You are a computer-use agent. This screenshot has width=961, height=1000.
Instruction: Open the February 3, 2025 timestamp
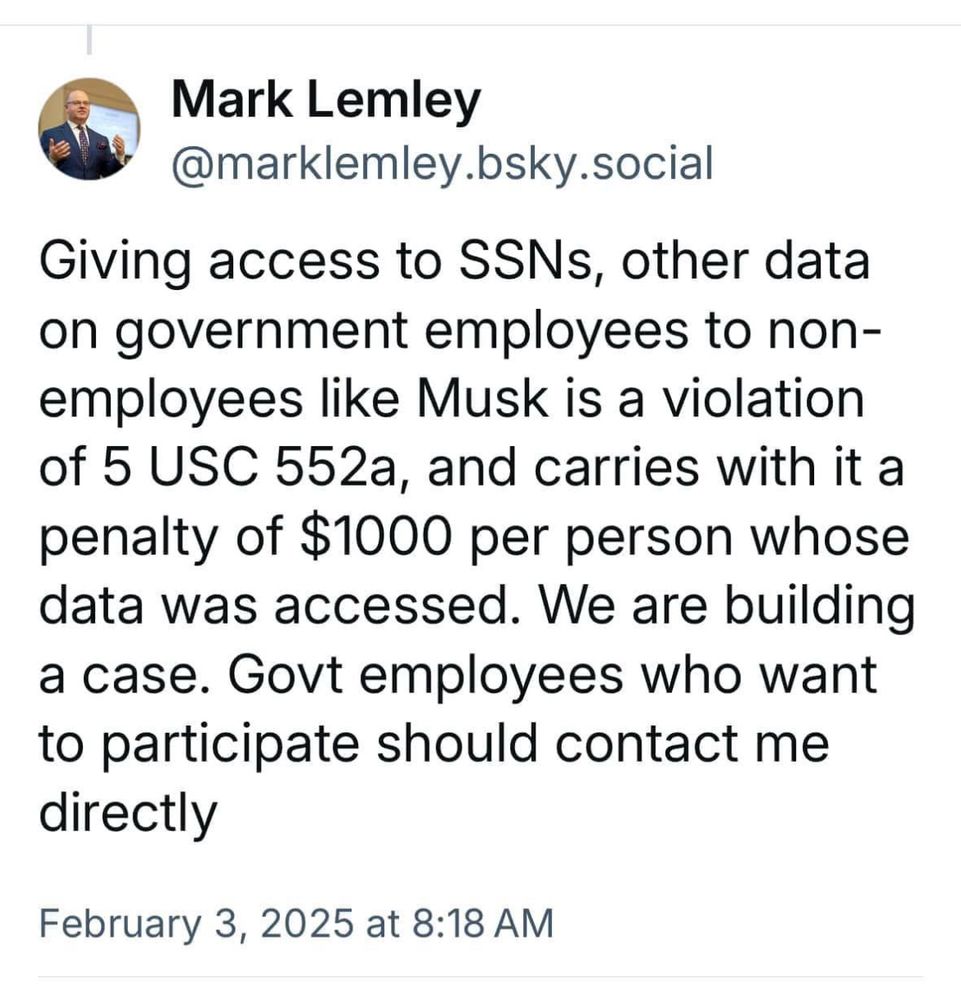tap(295, 922)
